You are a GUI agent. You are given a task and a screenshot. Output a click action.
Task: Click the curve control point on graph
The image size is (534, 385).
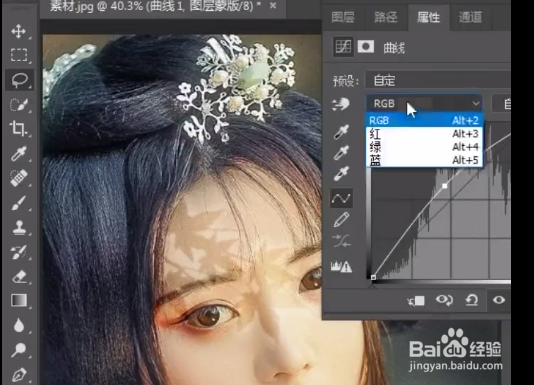pos(444,186)
